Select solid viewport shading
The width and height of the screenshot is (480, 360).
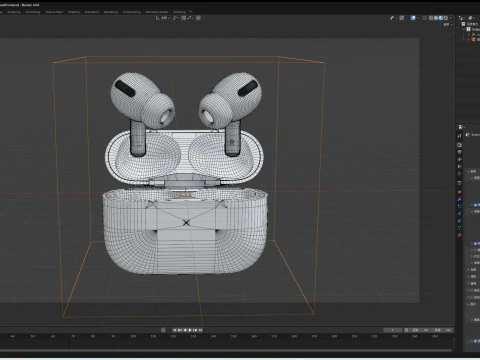coord(436,18)
